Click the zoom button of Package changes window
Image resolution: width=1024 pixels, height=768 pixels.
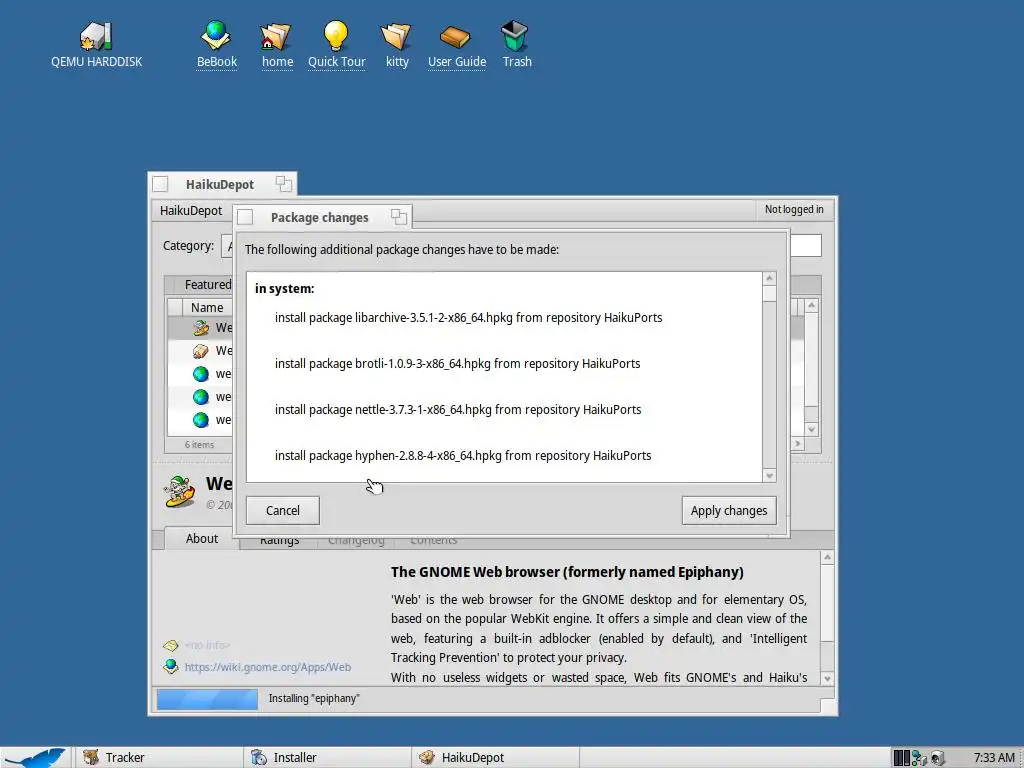398,217
